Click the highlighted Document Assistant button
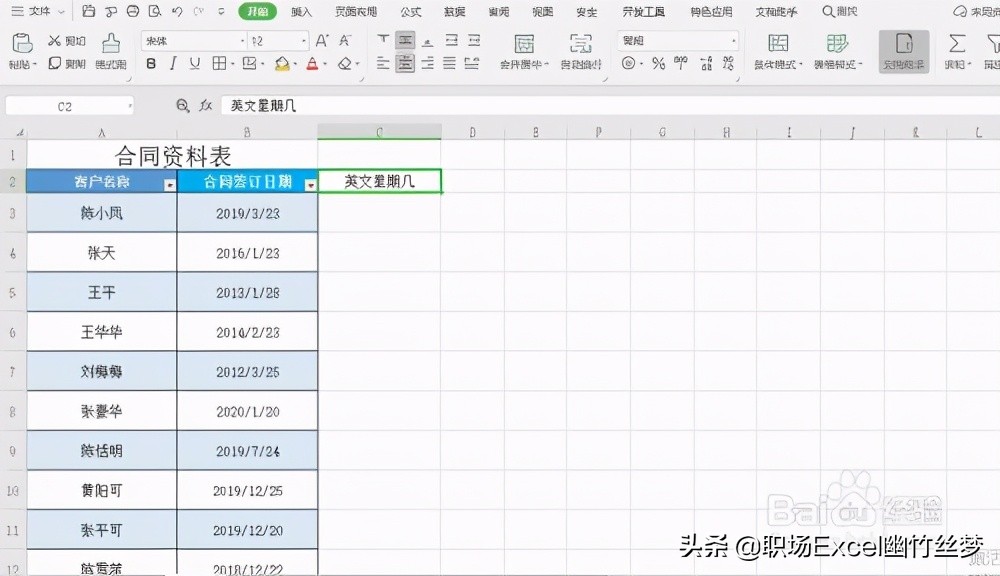The height and width of the screenshot is (576, 1000). point(904,50)
